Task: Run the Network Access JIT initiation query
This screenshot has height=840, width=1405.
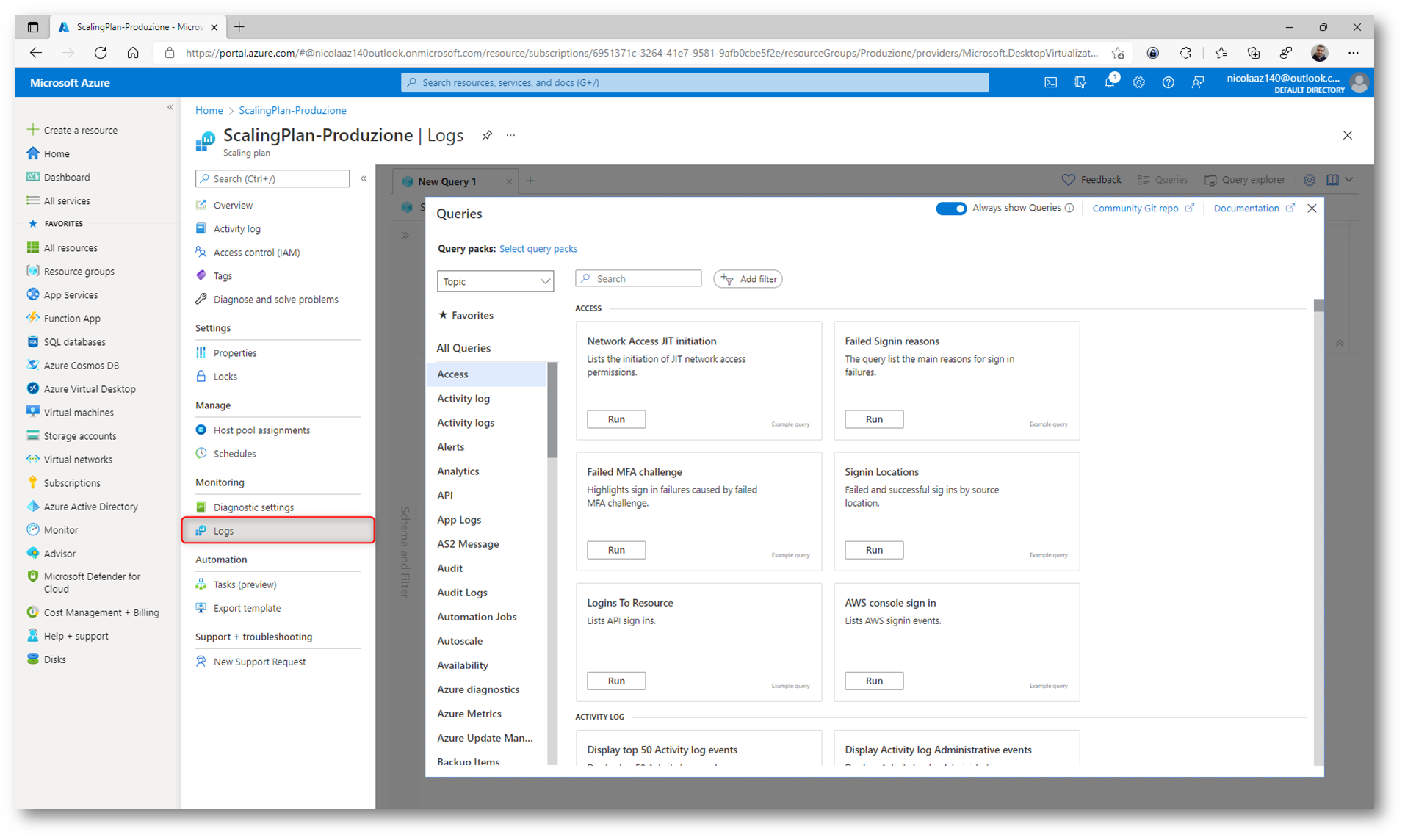Action: click(x=616, y=419)
